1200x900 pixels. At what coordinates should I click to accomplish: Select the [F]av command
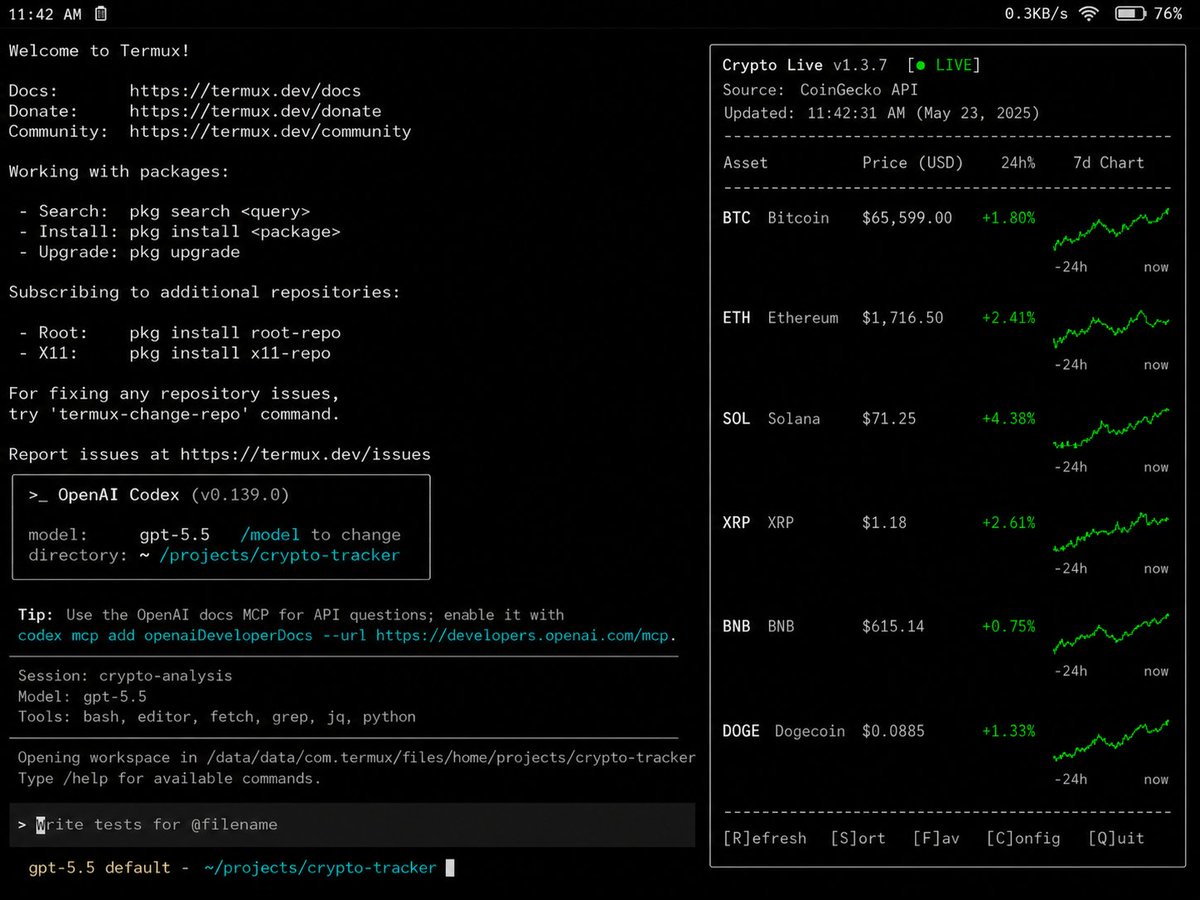(936, 839)
